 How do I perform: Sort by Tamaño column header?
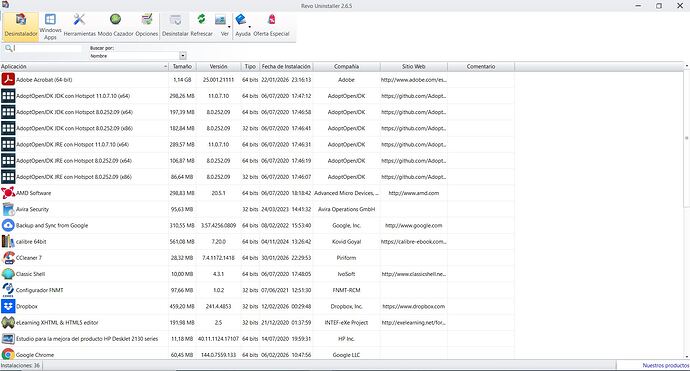point(182,66)
